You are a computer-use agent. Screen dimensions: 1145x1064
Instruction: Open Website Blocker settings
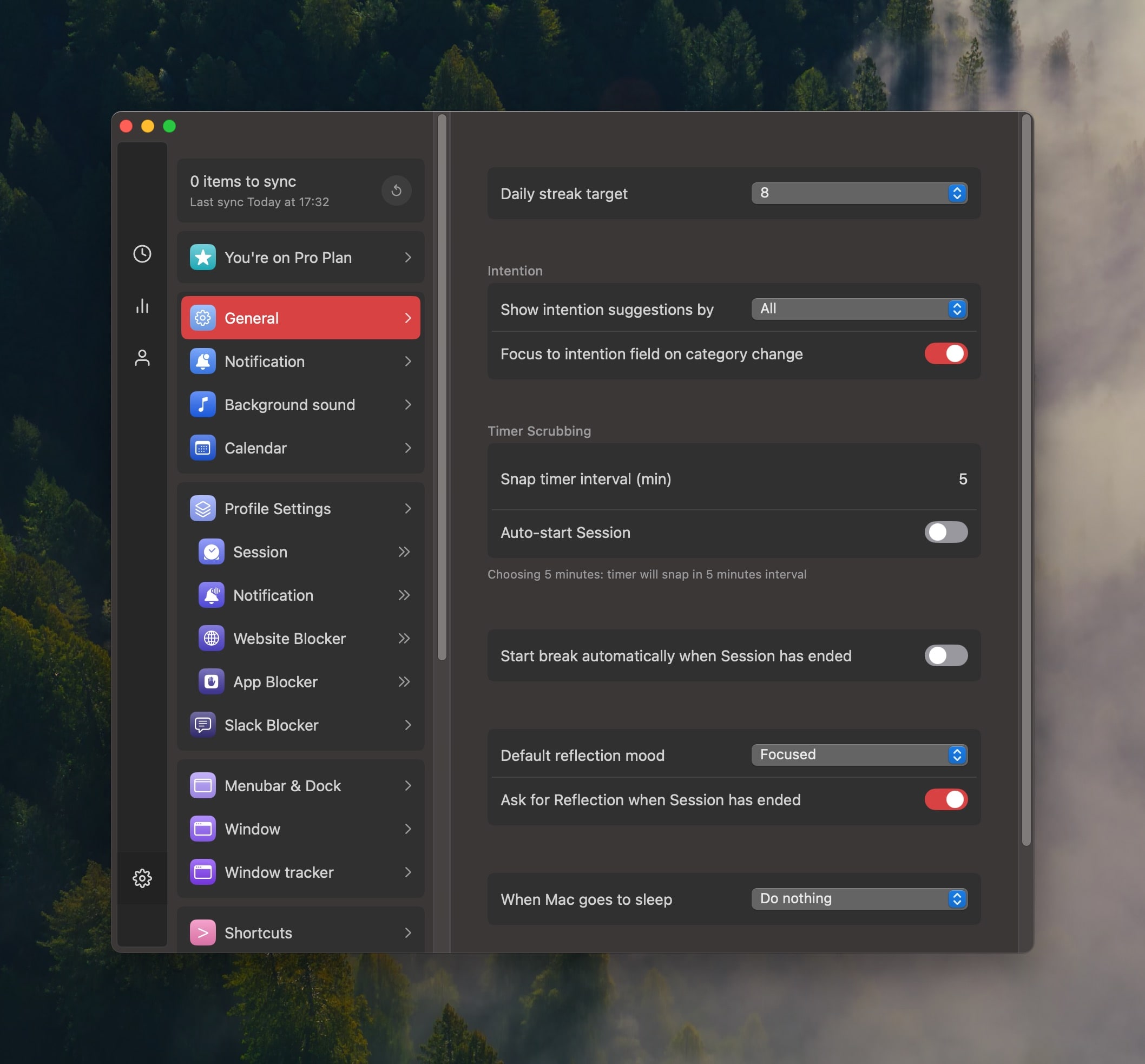289,638
